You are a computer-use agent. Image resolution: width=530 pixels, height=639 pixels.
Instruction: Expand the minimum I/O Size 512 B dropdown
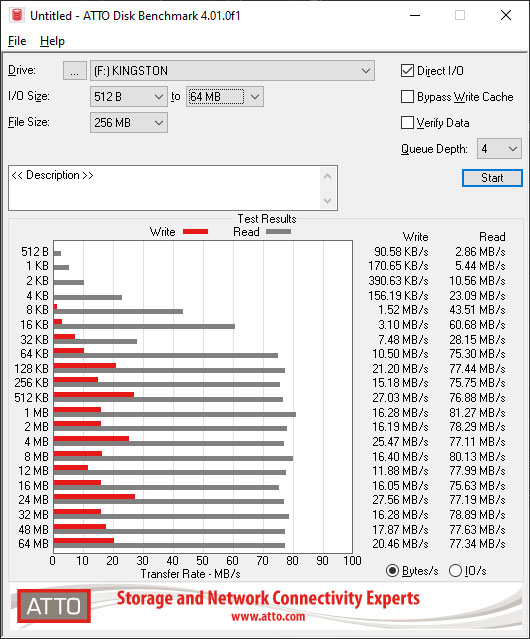point(129,97)
